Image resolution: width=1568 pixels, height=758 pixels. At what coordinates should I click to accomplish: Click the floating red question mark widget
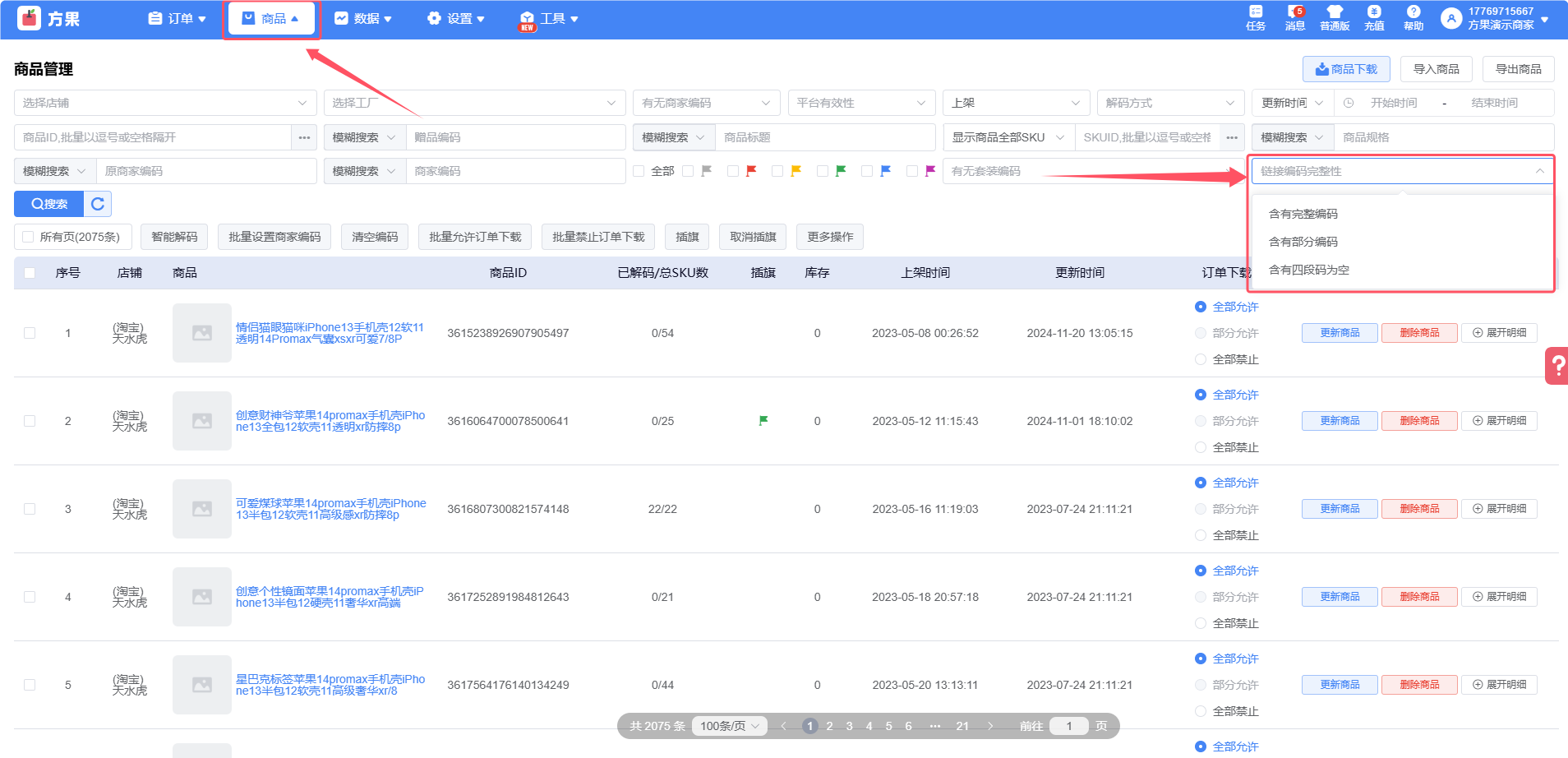pos(1556,366)
